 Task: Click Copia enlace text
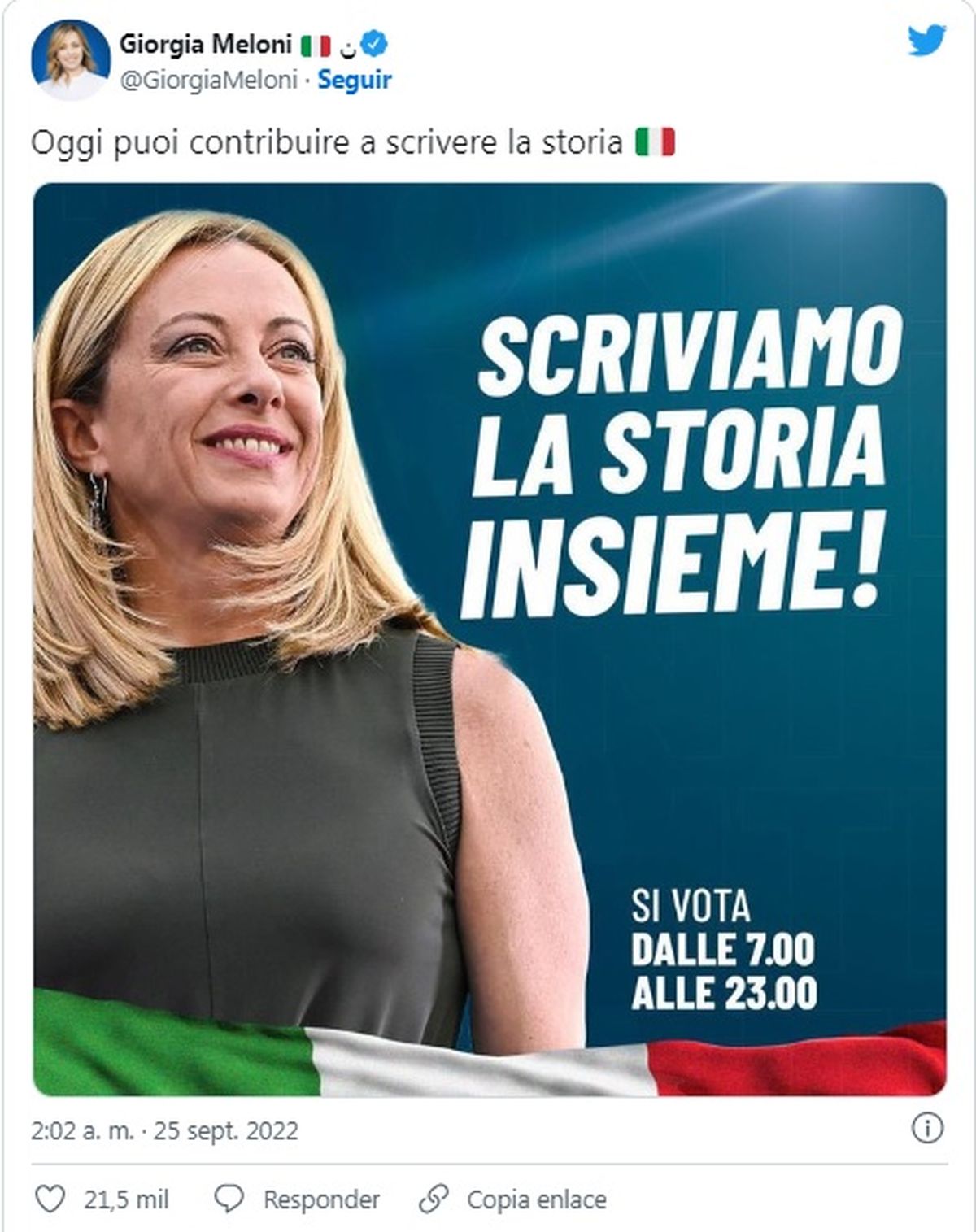(537, 1199)
